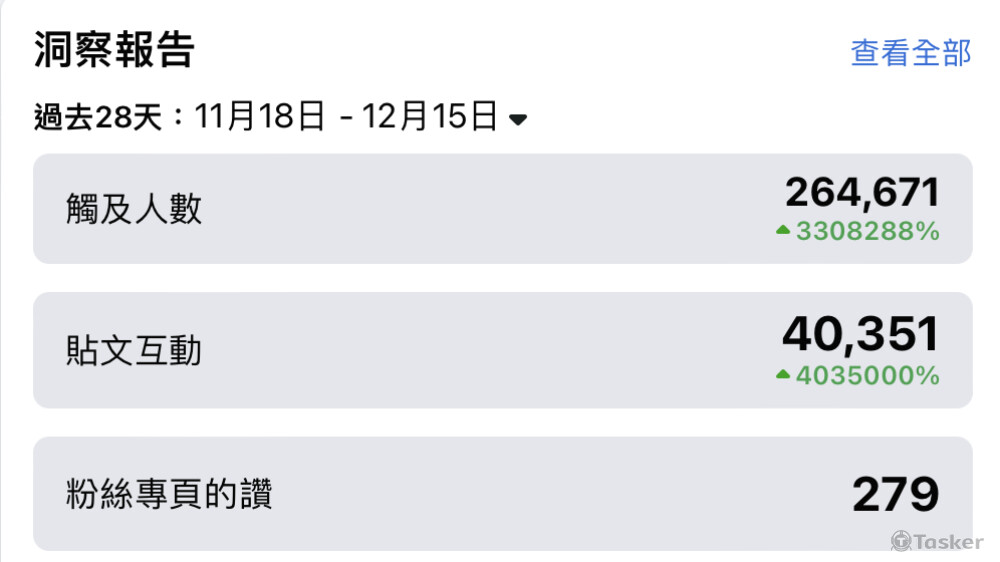Click the 279 page likes number
This screenshot has height=562, width=1000.
coord(895,494)
